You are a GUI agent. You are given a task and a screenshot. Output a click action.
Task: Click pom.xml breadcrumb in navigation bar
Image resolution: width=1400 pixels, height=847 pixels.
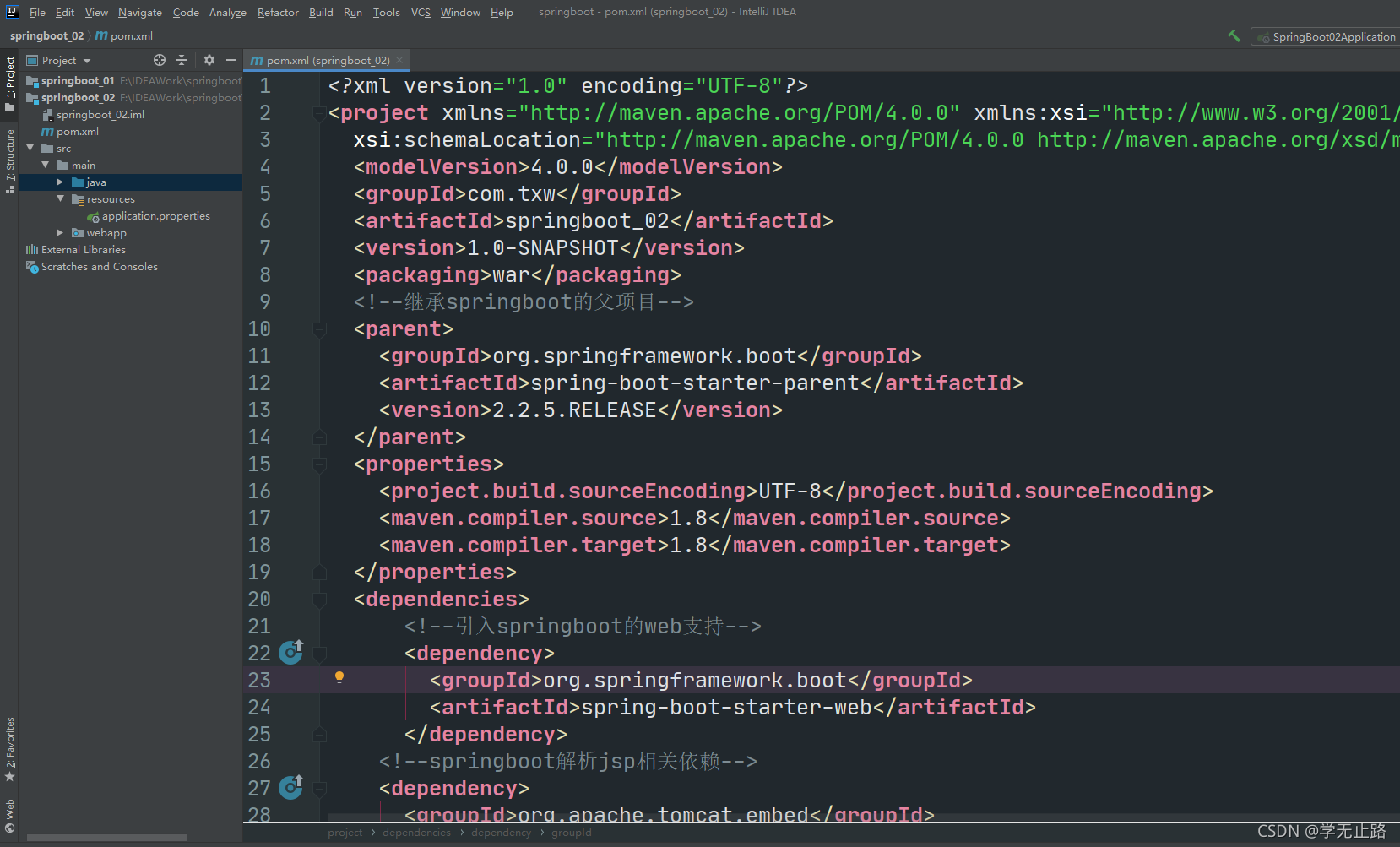pos(124,36)
